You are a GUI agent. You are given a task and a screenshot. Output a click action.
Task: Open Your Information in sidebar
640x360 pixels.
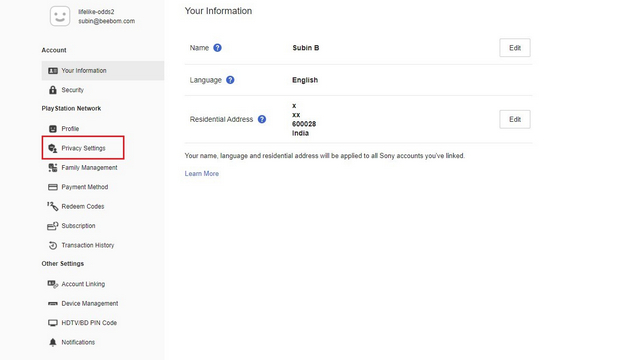(x=103, y=71)
